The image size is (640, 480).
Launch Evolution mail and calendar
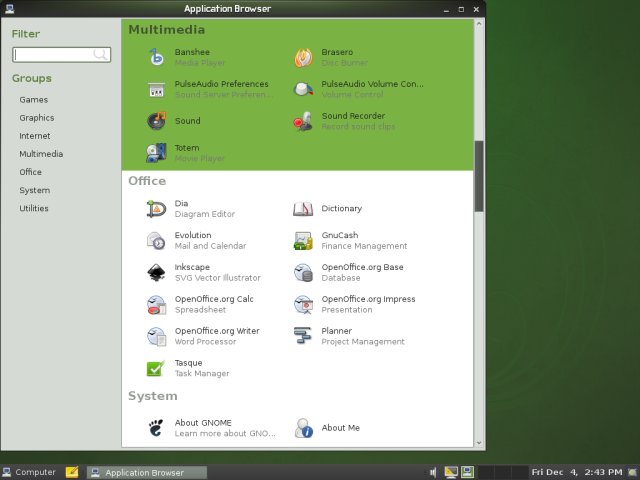[x=156, y=241]
